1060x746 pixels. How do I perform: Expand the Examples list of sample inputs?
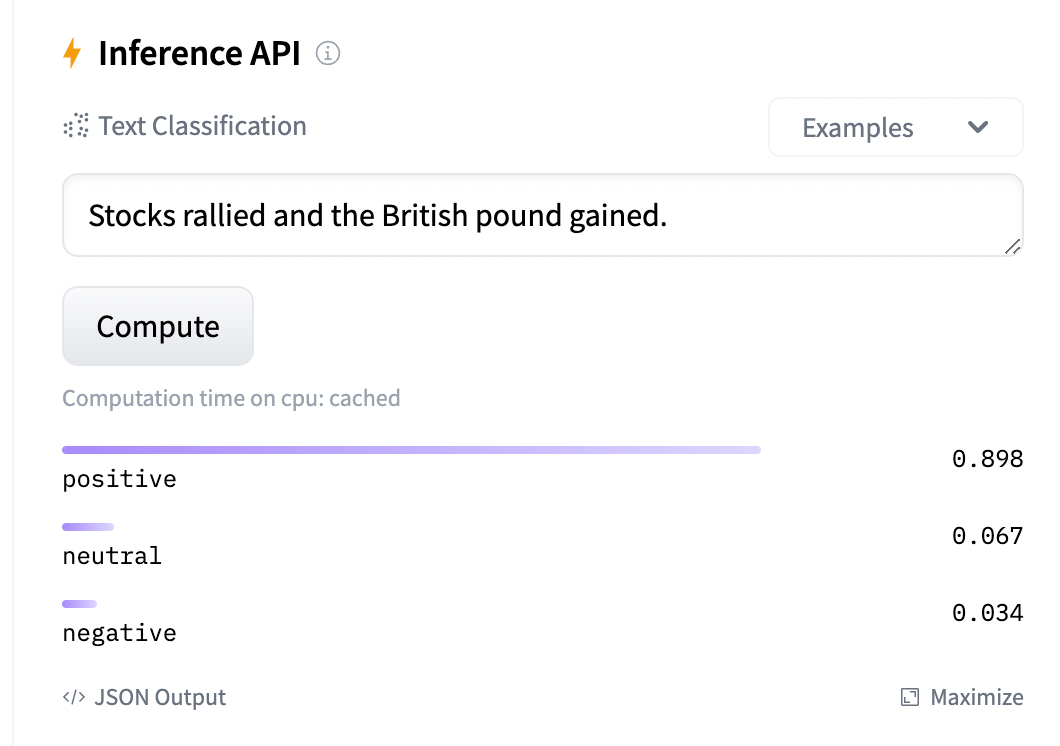pos(895,127)
